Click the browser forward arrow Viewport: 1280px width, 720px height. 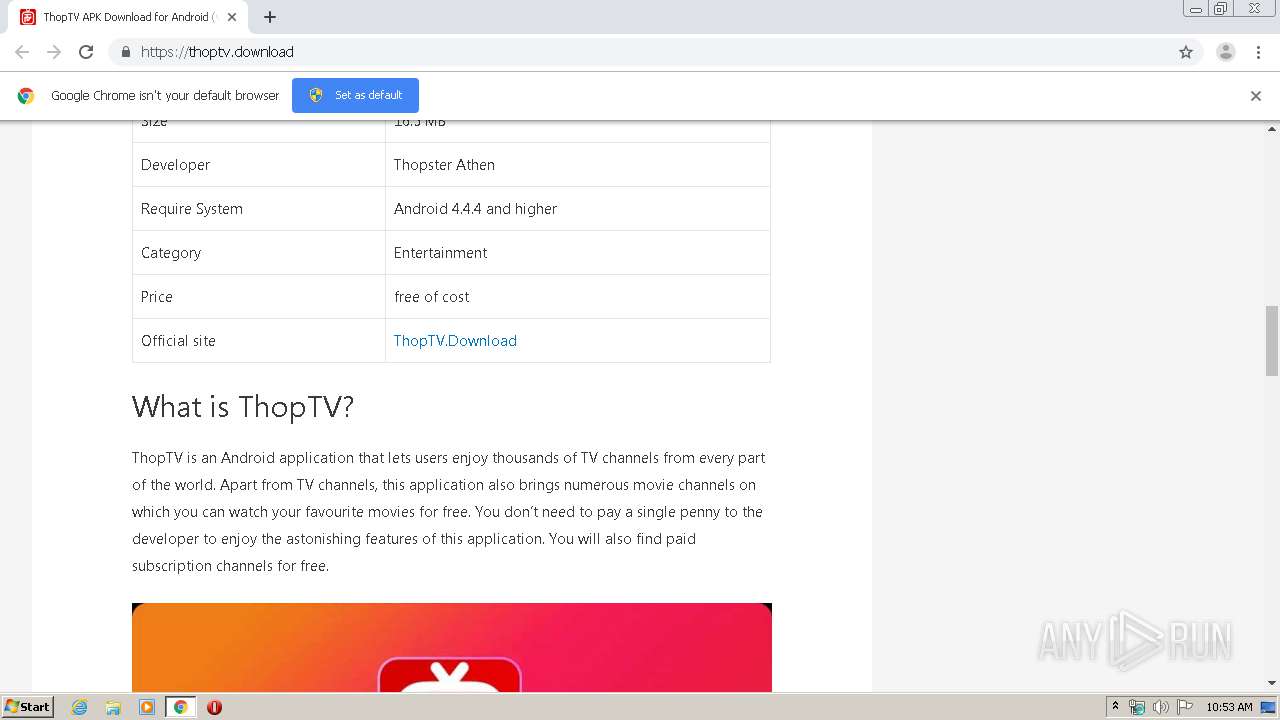(x=54, y=52)
